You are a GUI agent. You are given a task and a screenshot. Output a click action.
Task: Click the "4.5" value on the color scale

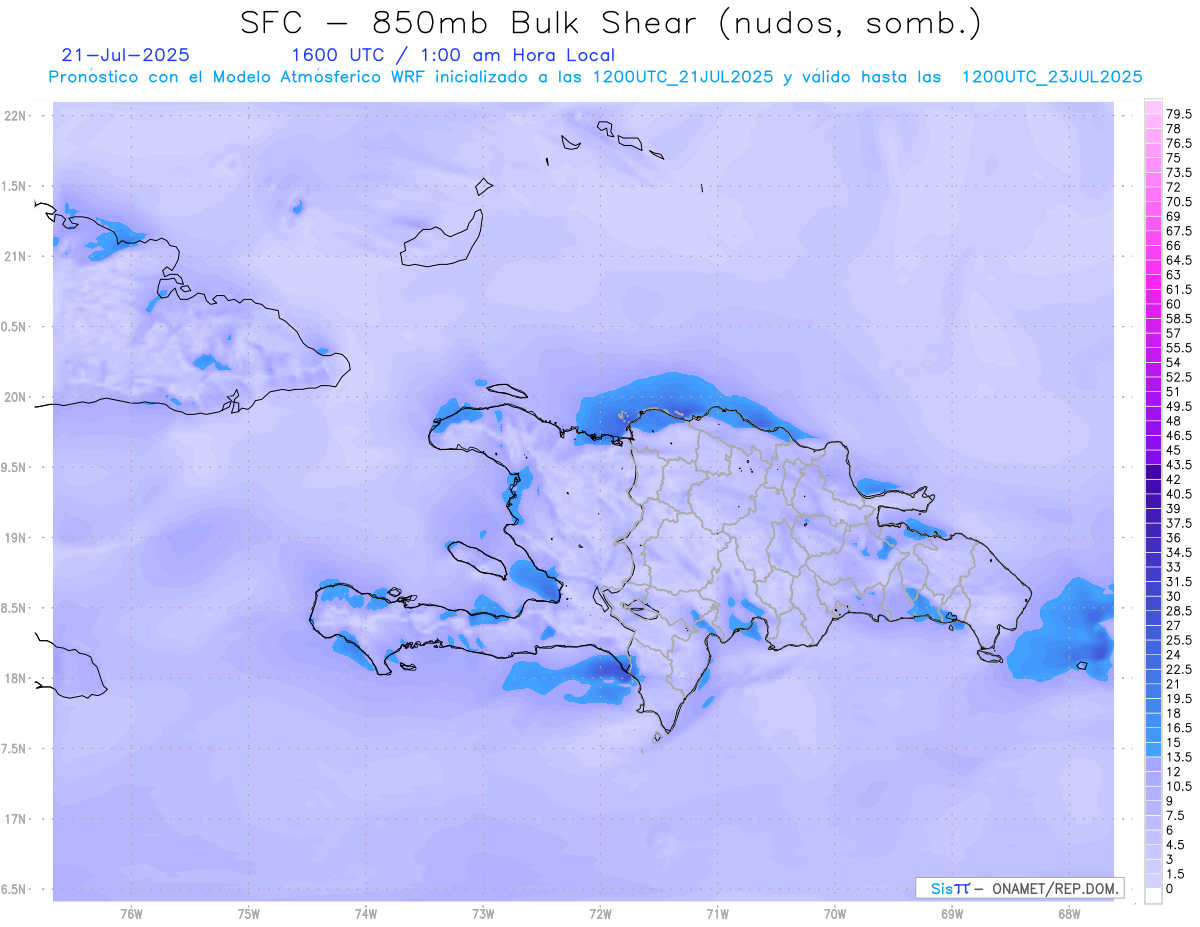[x=1176, y=845]
